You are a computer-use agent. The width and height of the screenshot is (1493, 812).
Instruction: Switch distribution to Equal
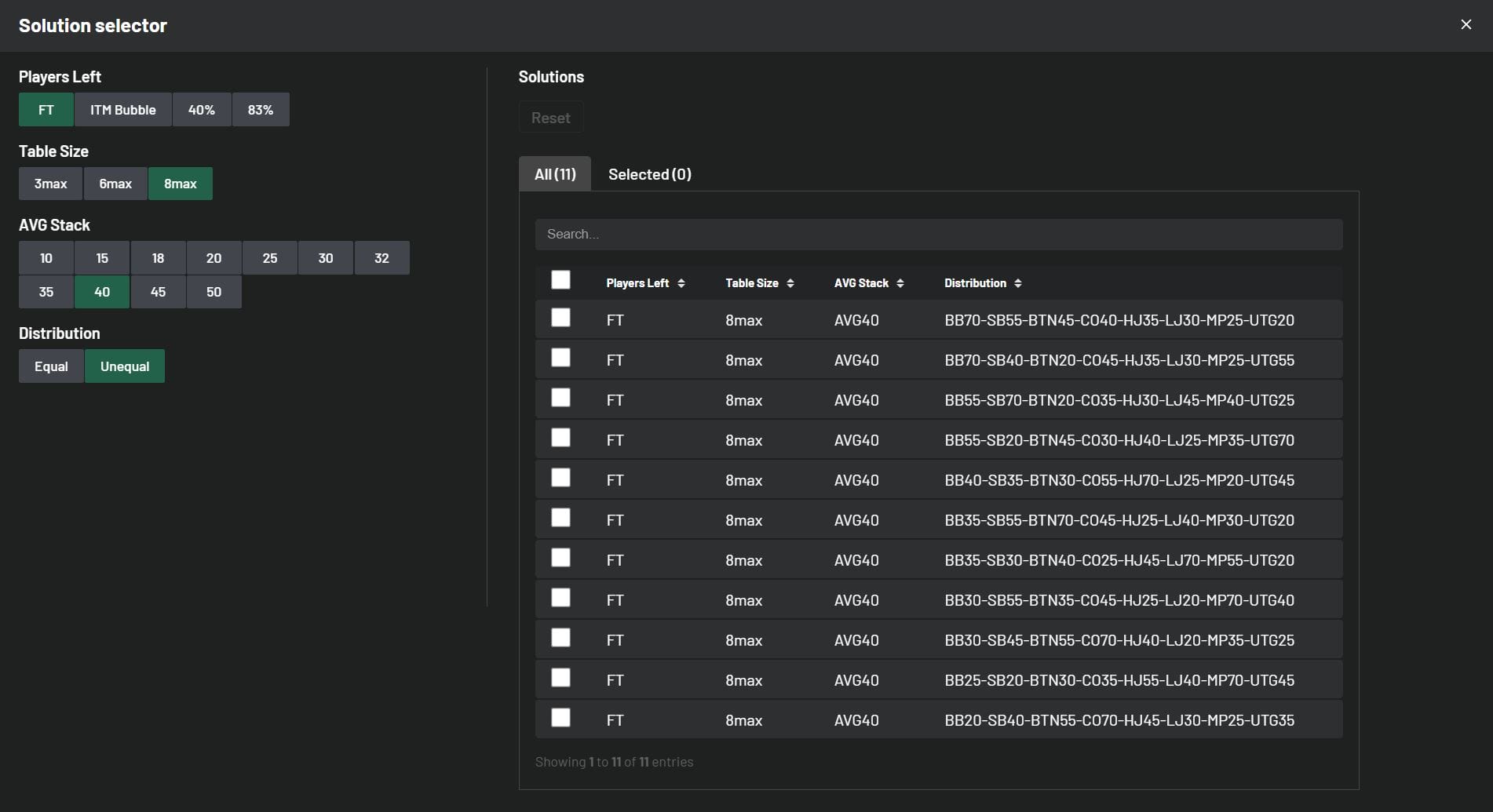(x=51, y=366)
